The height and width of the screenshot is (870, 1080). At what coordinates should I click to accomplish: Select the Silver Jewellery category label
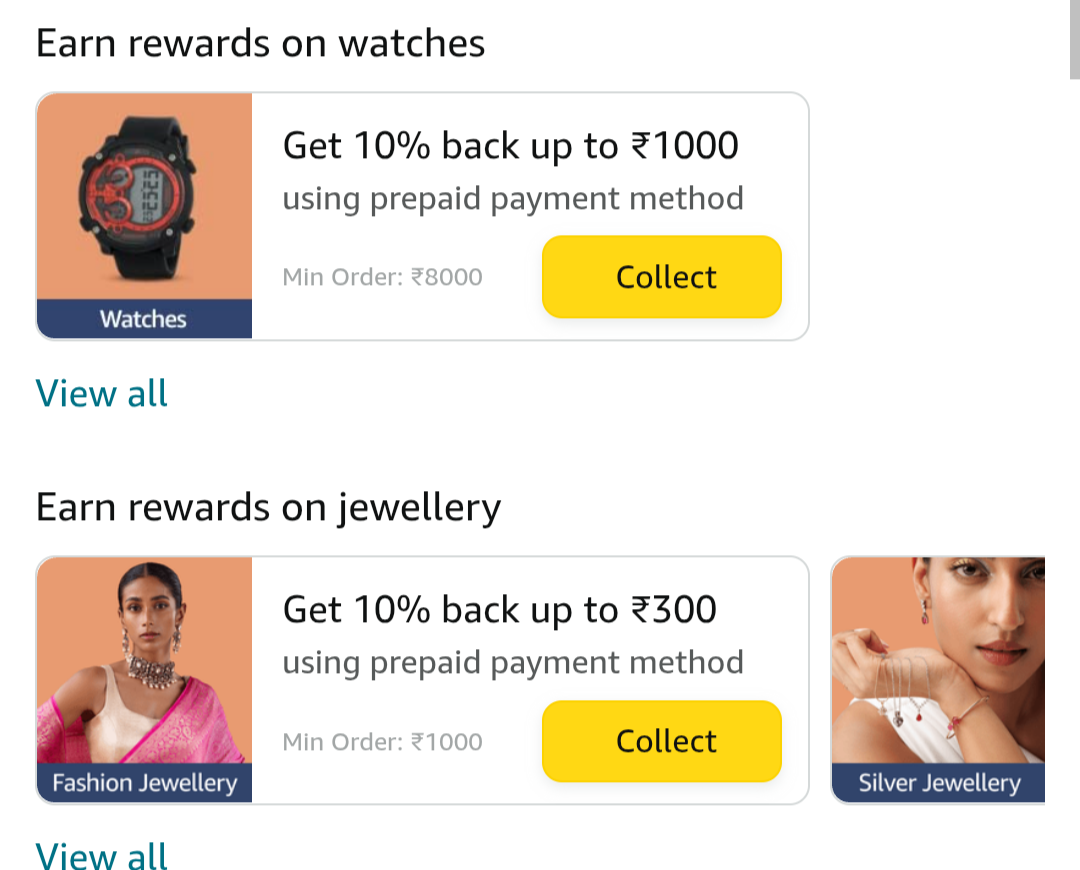pos(938,782)
